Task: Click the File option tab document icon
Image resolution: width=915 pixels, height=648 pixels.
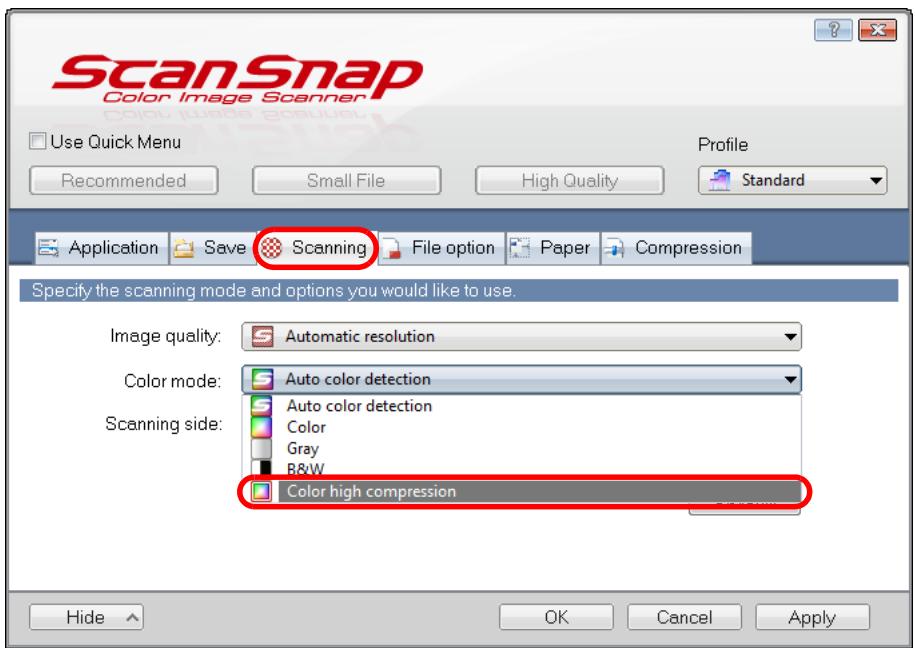Action: (x=393, y=249)
